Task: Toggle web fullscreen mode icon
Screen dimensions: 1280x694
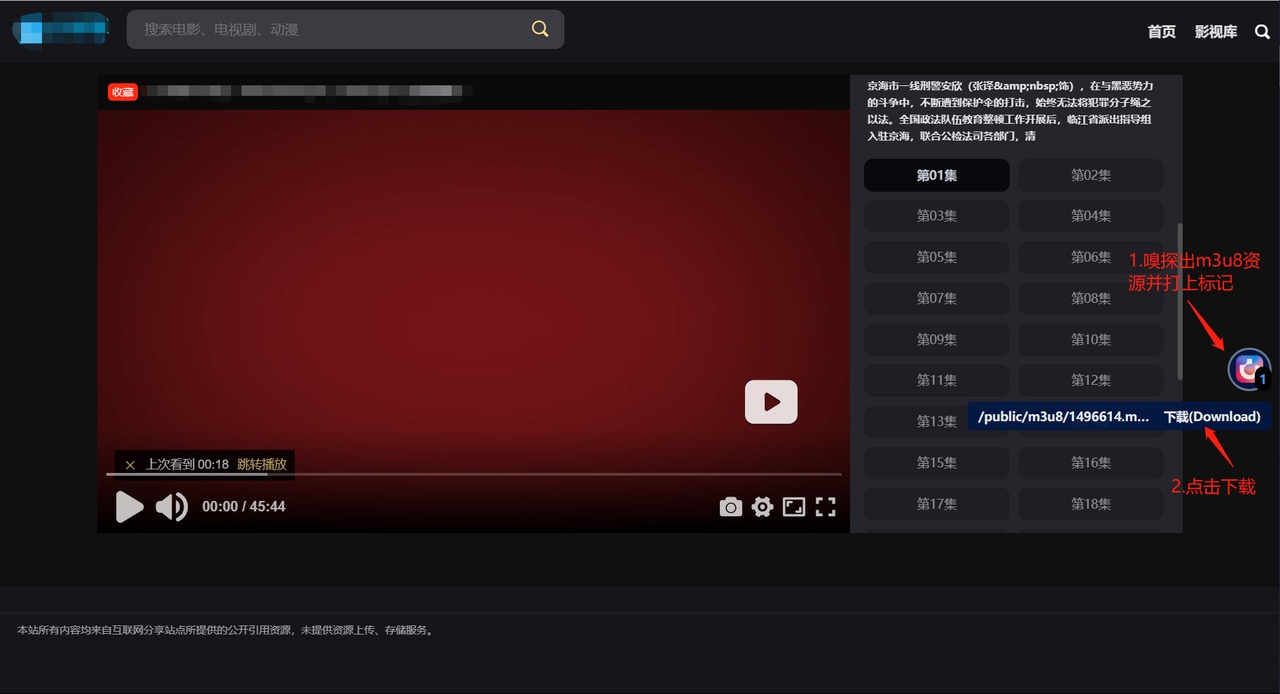Action: (794, 507)
